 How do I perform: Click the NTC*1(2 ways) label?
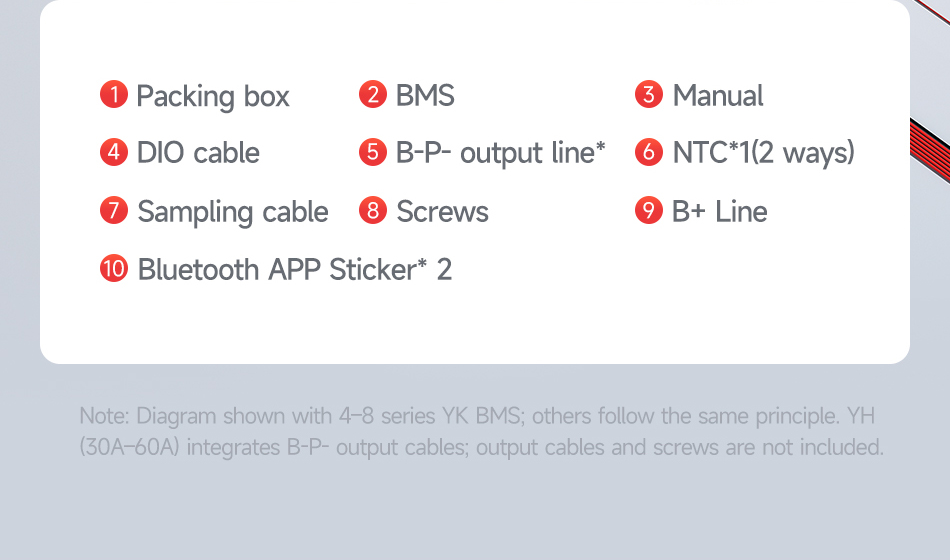coord(763,153)
